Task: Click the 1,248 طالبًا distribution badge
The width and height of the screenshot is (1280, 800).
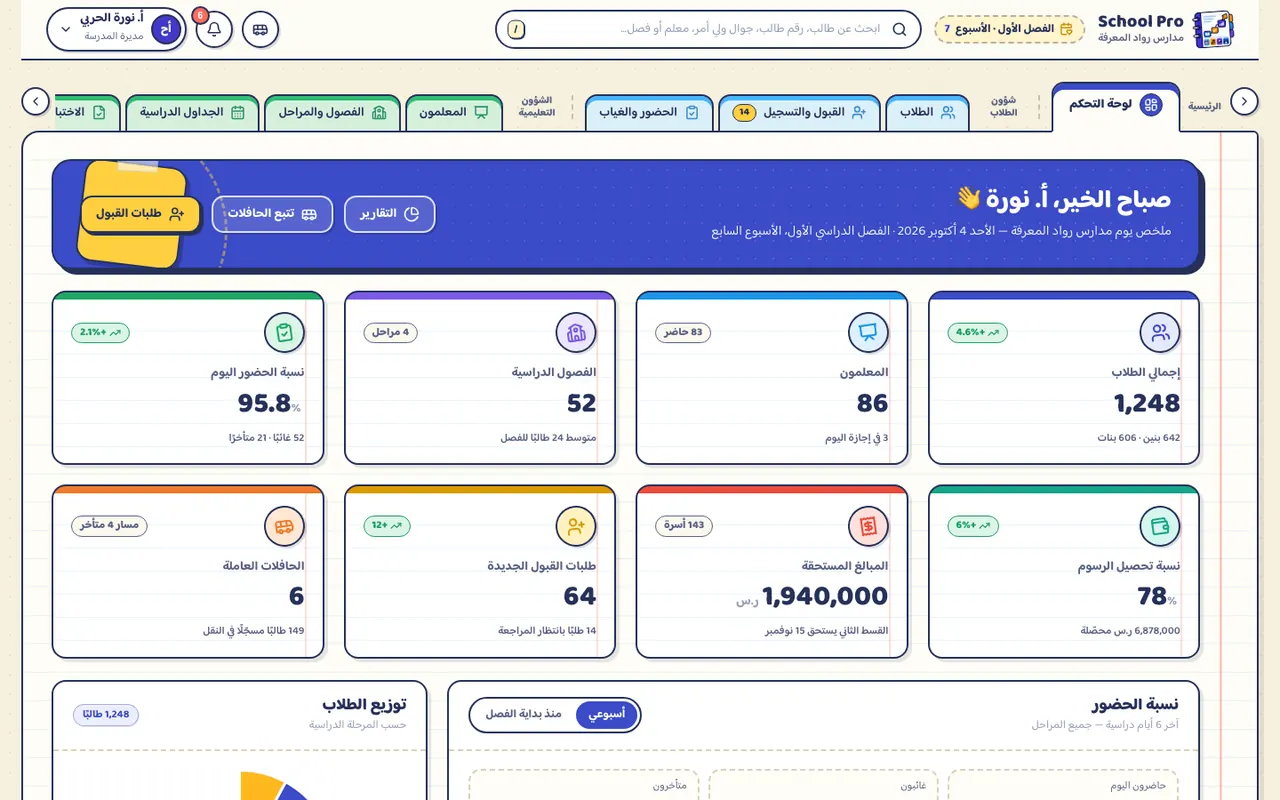Action: pos(106,715)
